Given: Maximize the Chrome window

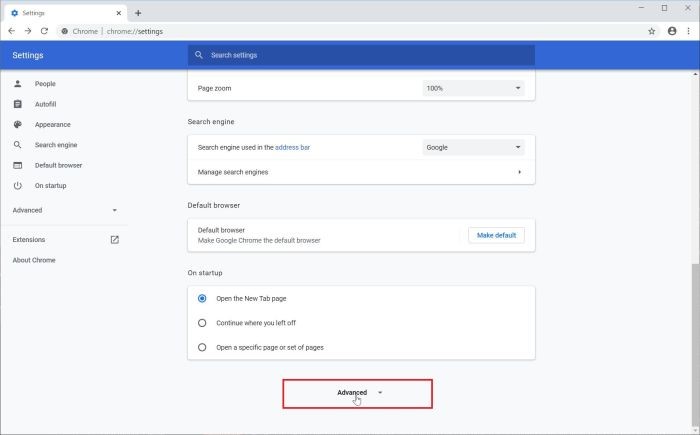Looking at the screenshot, I should point(664,8).
